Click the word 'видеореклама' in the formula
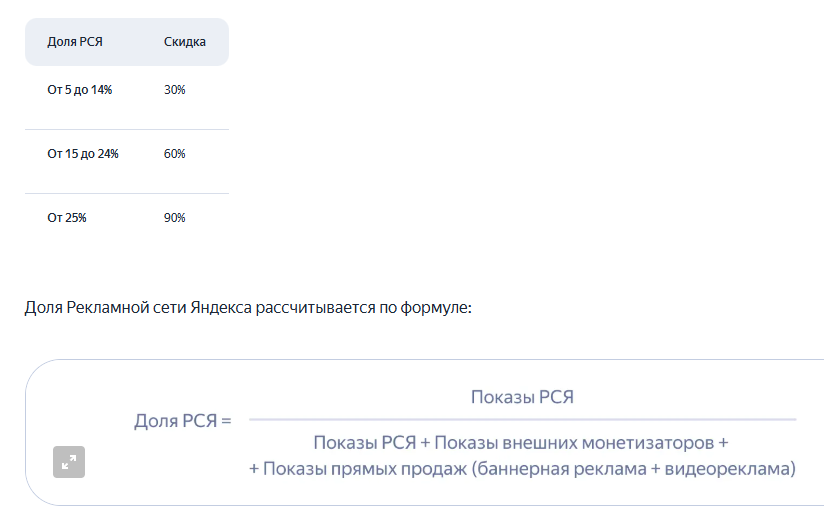The width and height of the screenshot is (824, 523). (727, 468)
